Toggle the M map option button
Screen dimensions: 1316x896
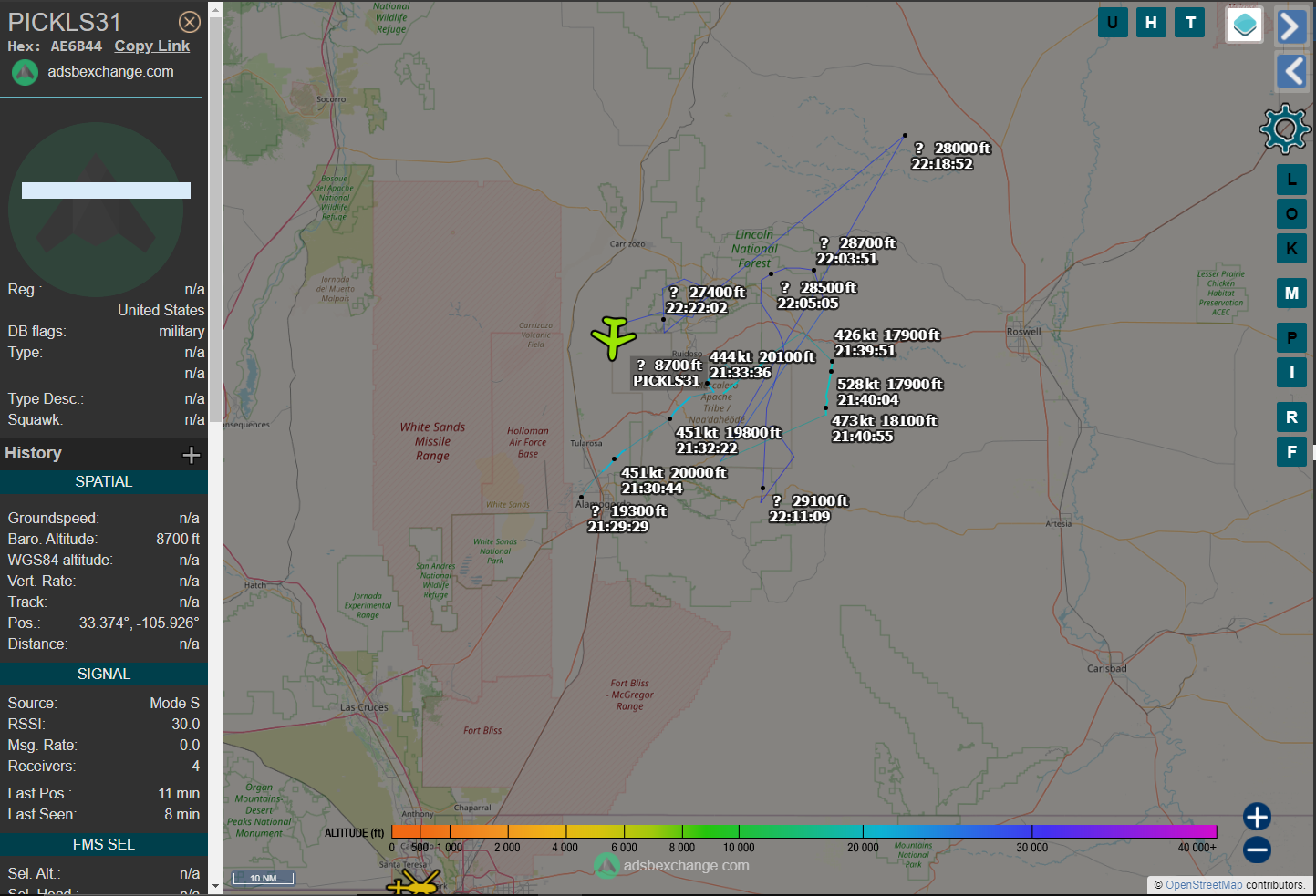pyautogui.click(x=1291, y=293)
